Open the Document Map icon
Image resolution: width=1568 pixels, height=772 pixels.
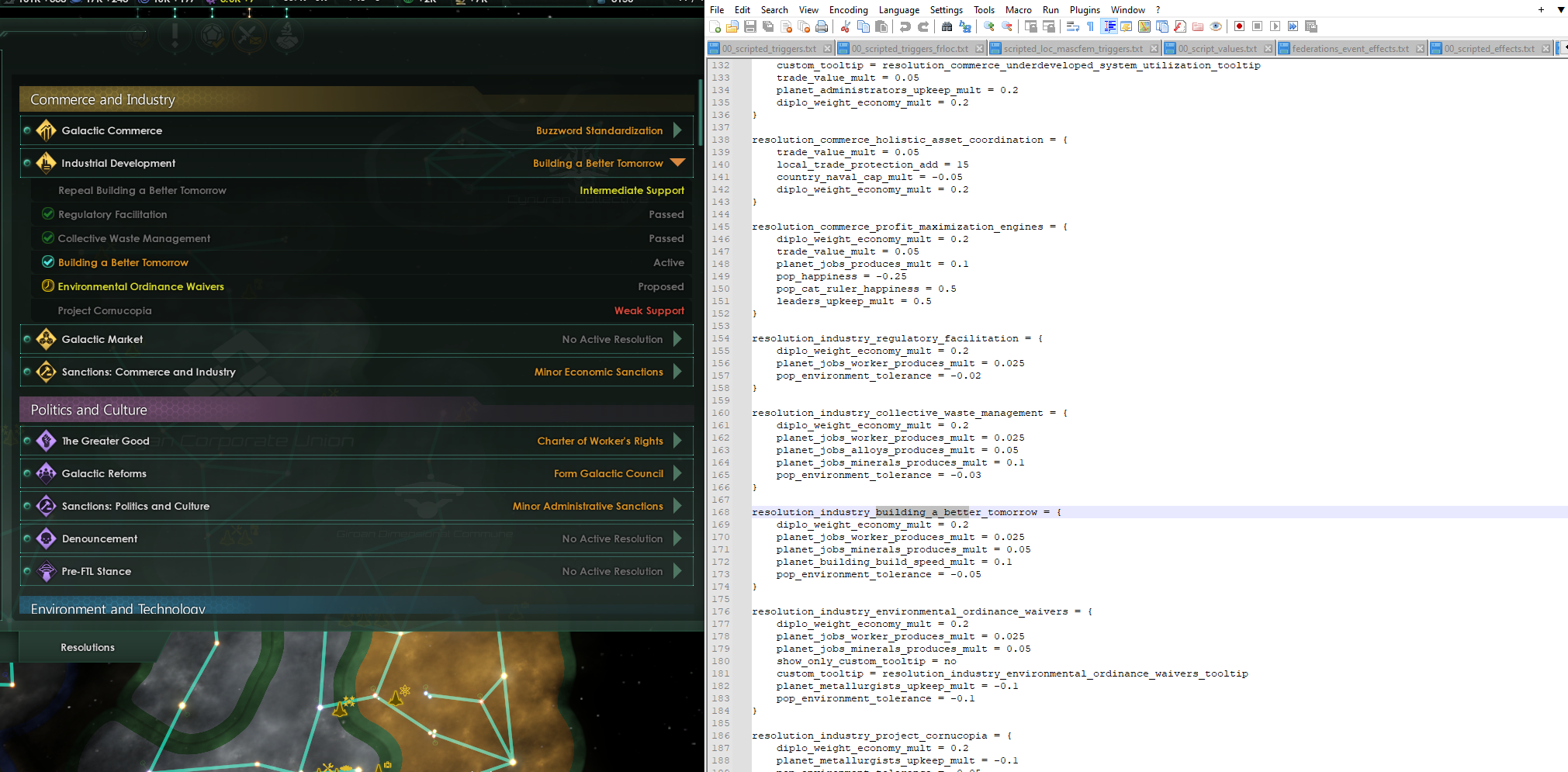tap(1144, 26)
